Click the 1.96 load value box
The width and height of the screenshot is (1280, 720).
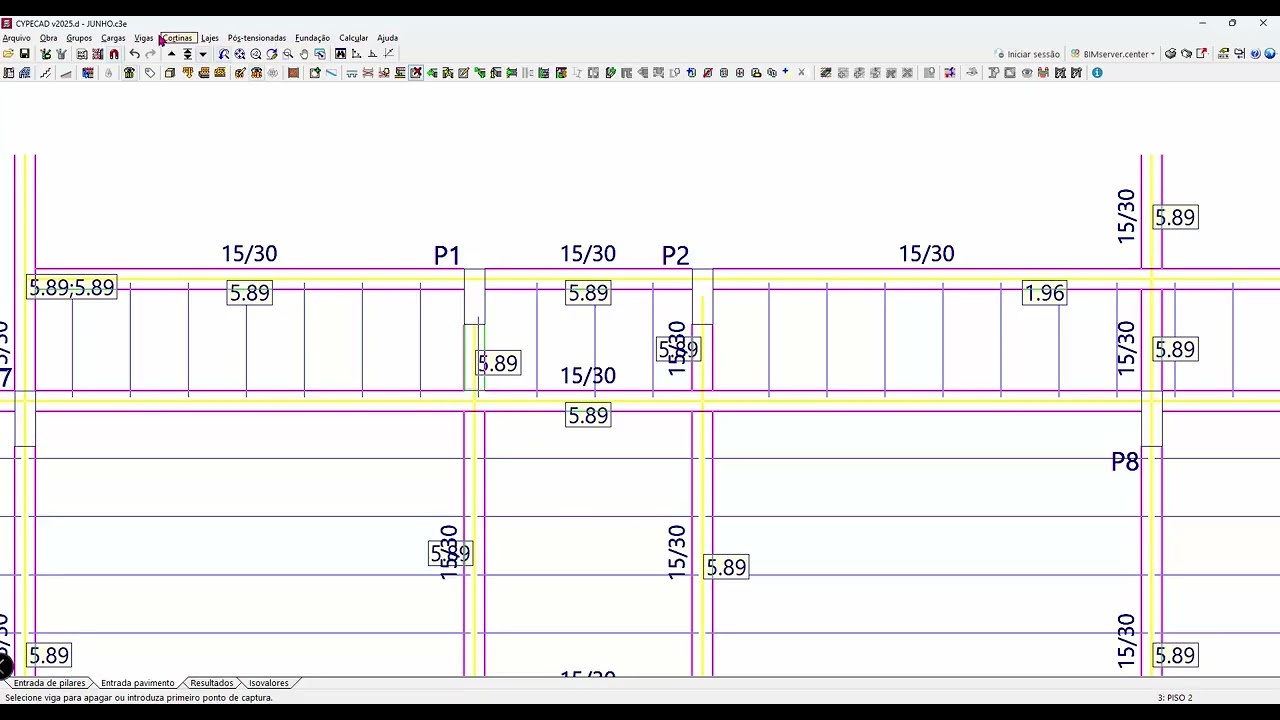[1045, 293]
